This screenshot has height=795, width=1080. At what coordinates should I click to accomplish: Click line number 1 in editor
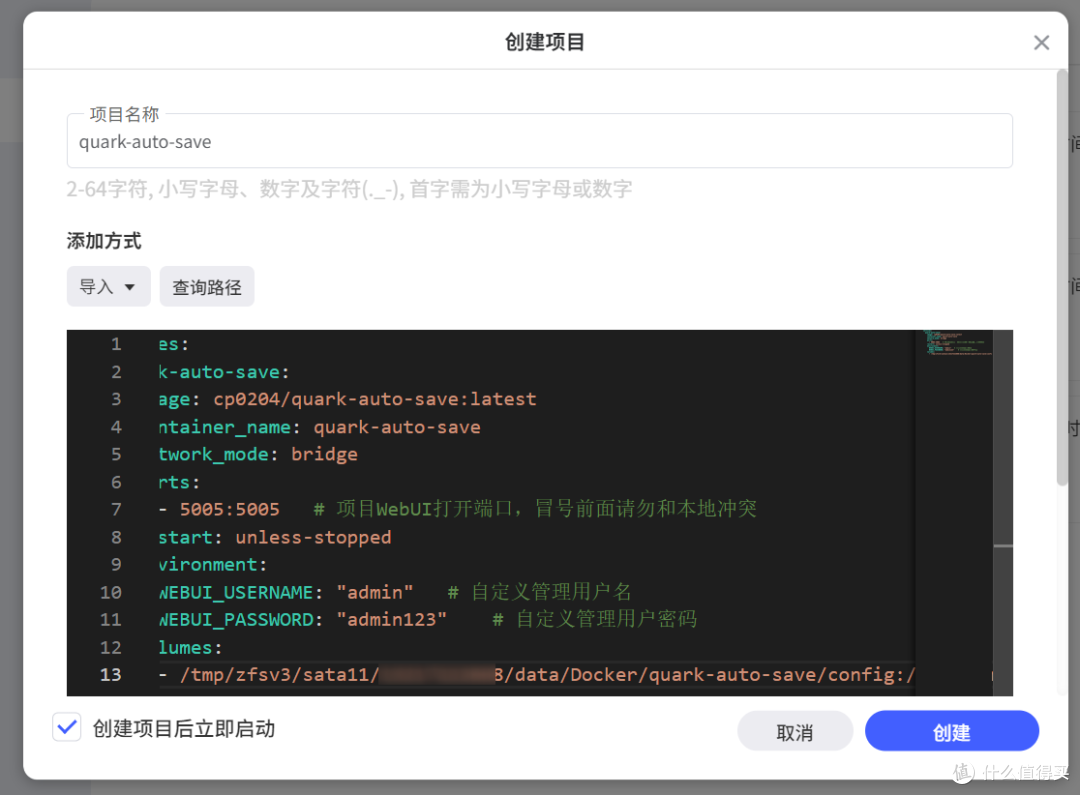coord(116,344)
